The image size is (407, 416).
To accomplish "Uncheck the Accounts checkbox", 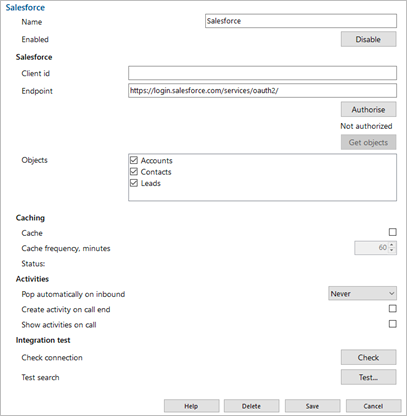I will pyautogui.click(x=134, y=160).
